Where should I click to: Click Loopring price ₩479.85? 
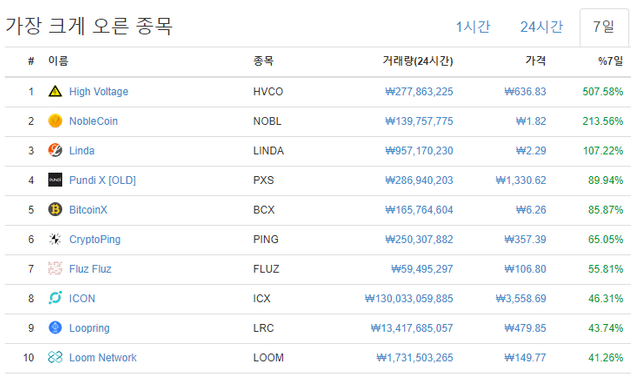tap(525, 328)
